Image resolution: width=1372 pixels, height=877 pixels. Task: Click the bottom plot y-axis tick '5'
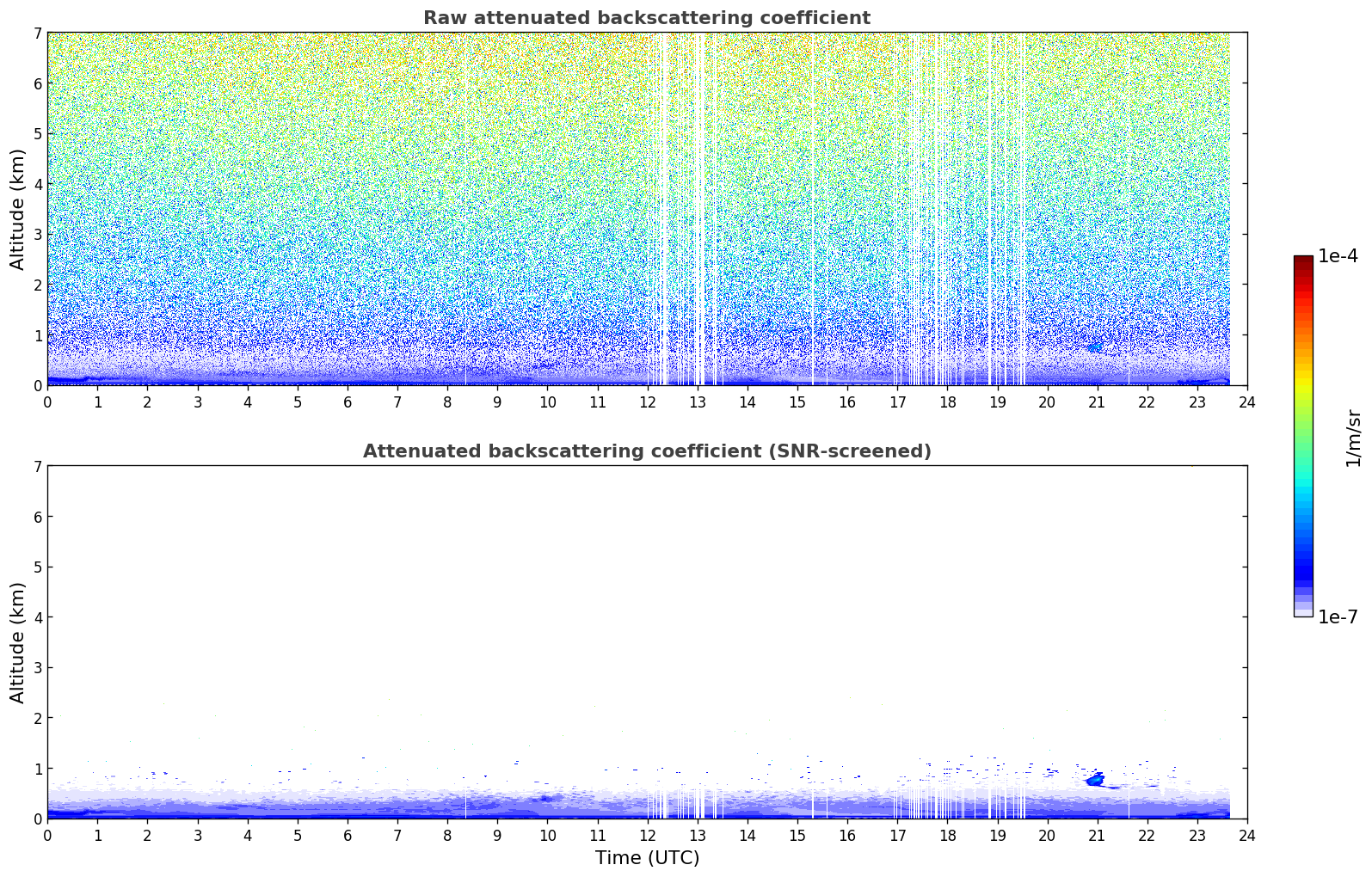37,567
